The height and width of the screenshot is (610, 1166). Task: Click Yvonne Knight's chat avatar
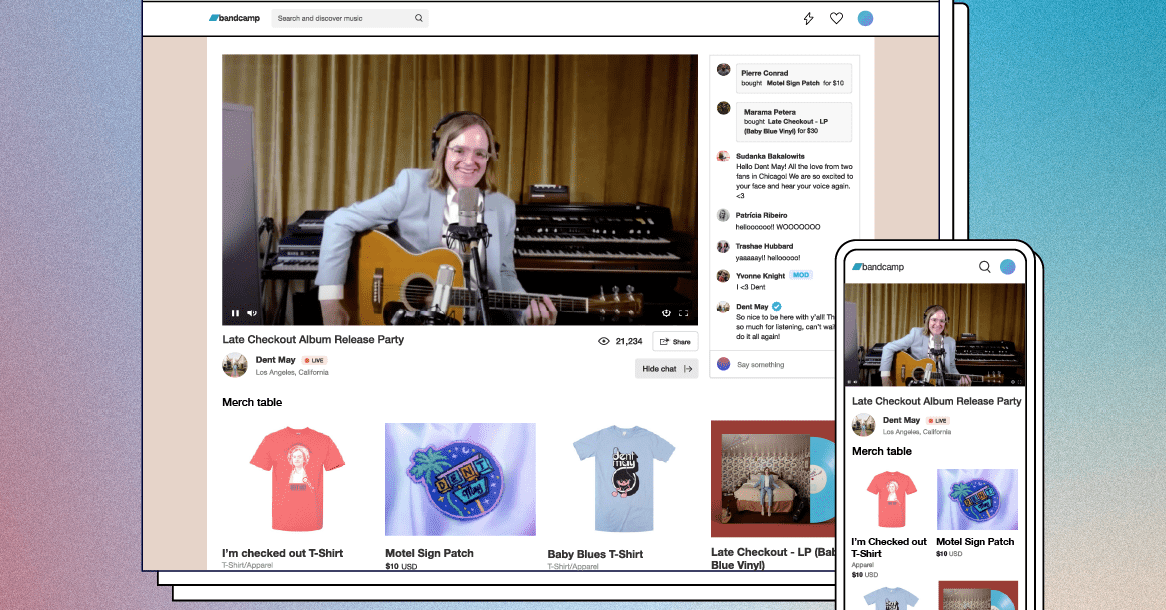[723, 276]
